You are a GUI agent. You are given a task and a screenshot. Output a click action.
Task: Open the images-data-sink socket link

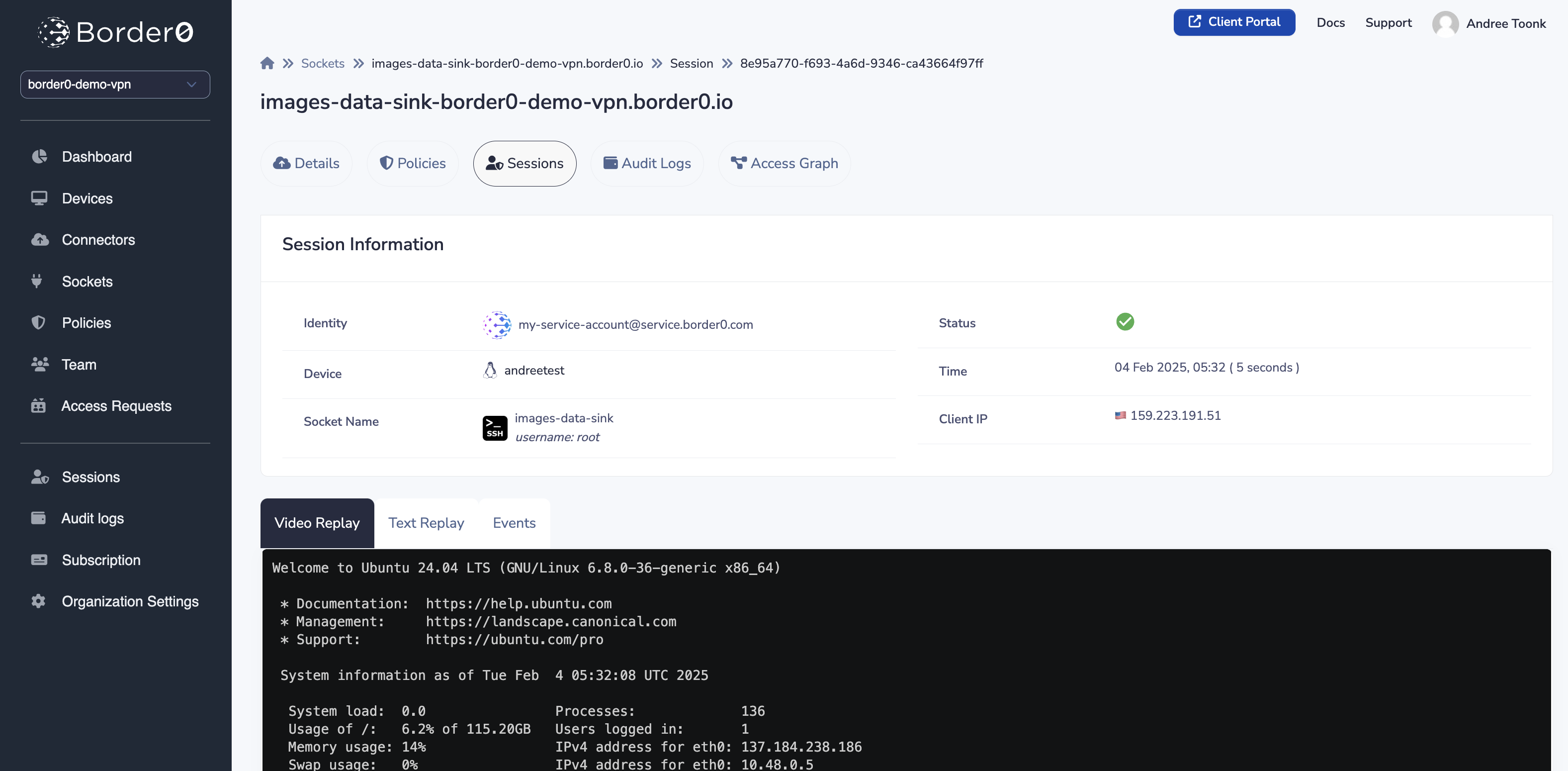tap(564, 418)
